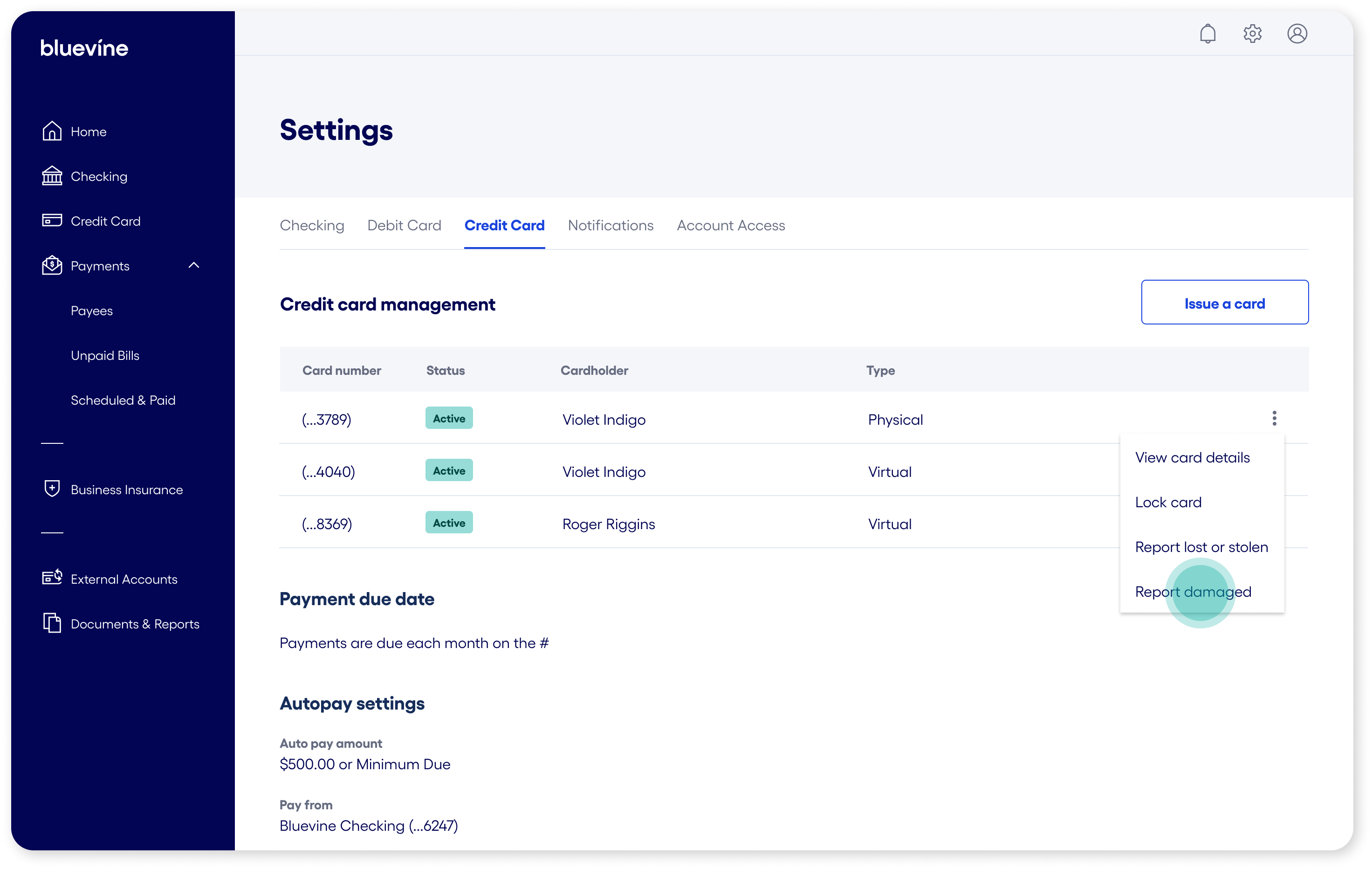The width and height of the screenshot is (1372, 869).
Task: Click the settings gear icon
Action: tap(1252, 34)
